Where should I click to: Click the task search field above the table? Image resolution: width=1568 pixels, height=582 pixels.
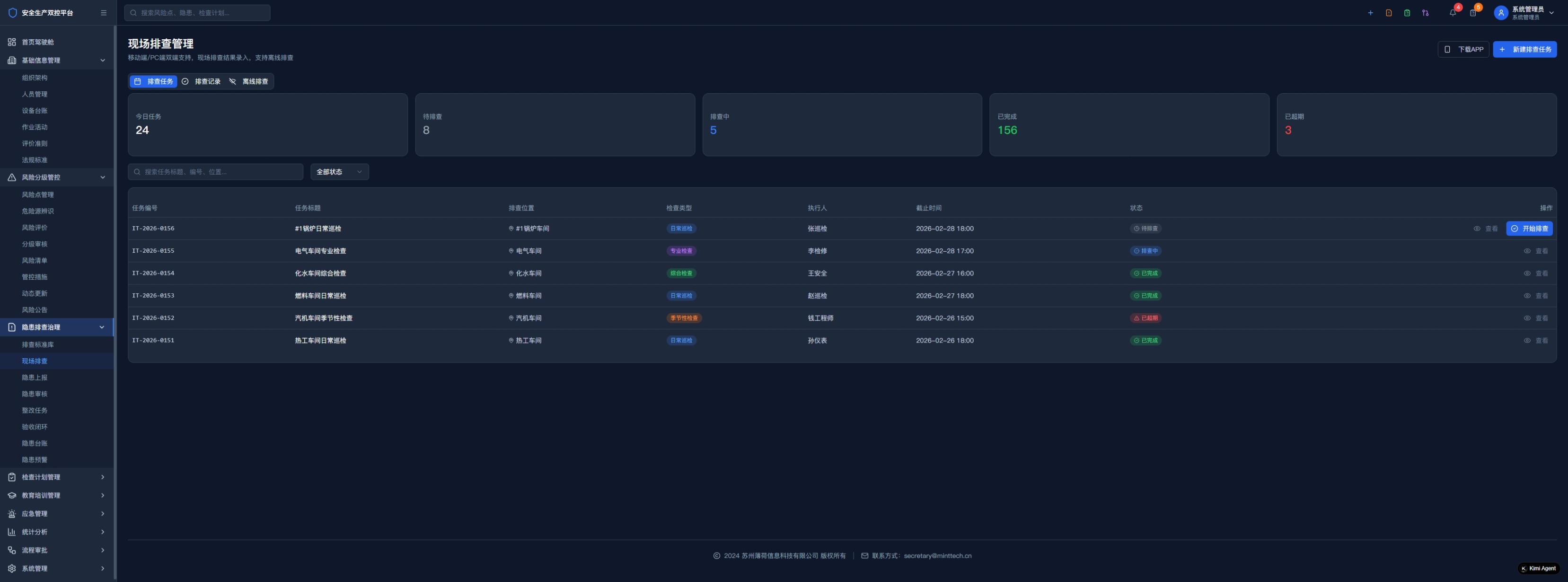tap(216, 172)
